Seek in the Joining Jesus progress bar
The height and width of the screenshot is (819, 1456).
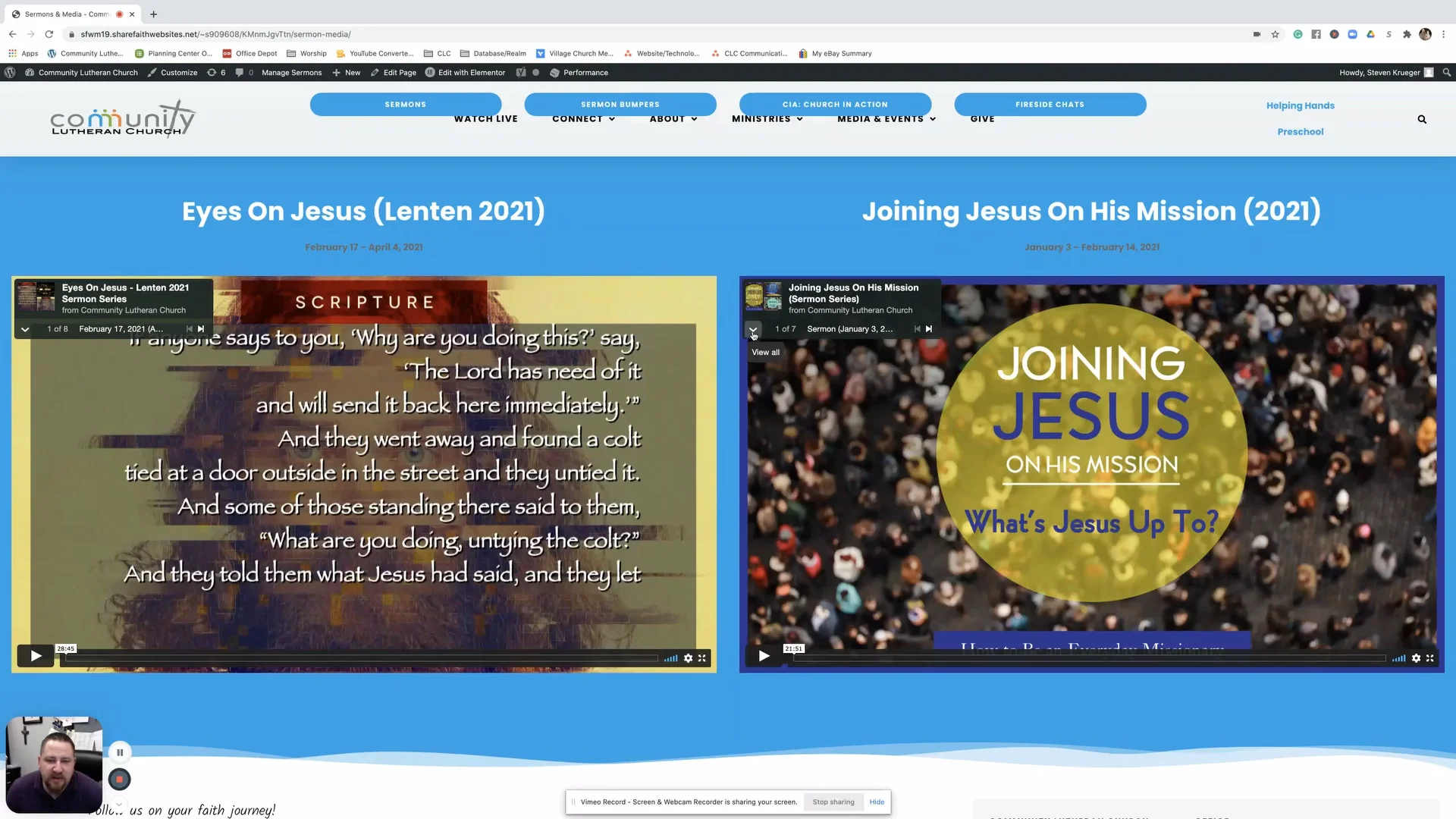tap(1090, 658)
